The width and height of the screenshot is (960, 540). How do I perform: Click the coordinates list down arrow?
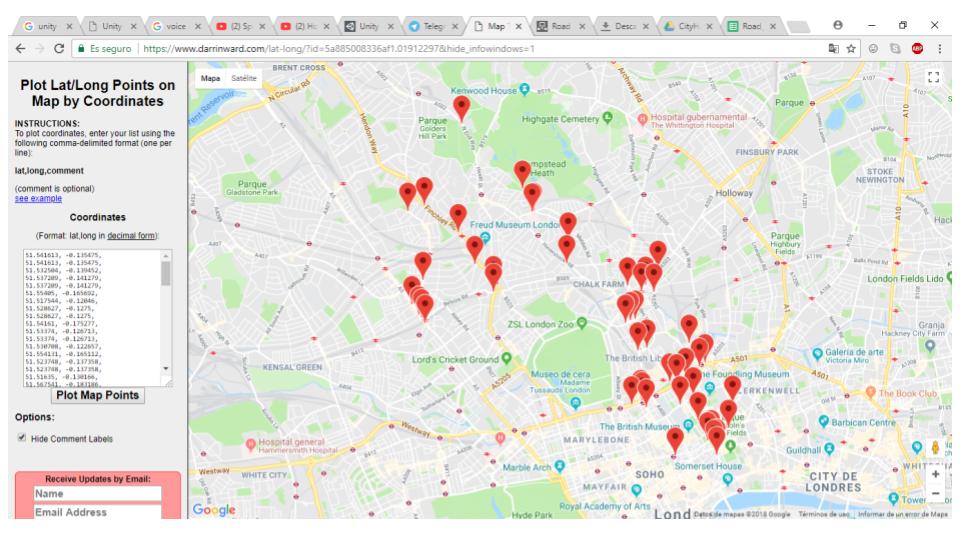pyautogui.click(x=166, y=369)
